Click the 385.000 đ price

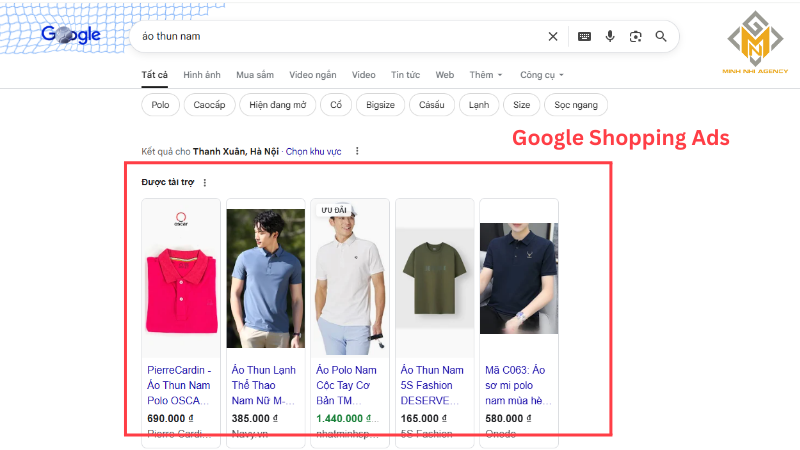coord(255,418)
